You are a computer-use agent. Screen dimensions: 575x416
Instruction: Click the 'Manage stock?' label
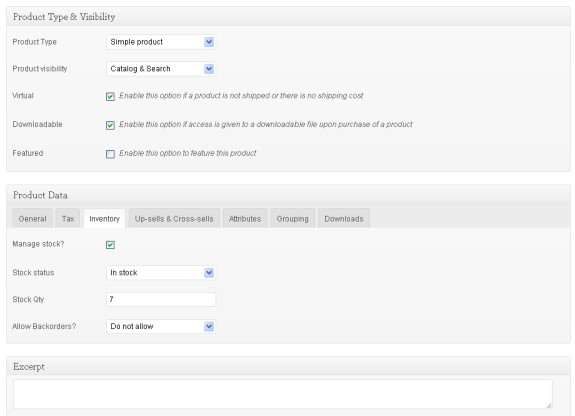tap(38, 244)
